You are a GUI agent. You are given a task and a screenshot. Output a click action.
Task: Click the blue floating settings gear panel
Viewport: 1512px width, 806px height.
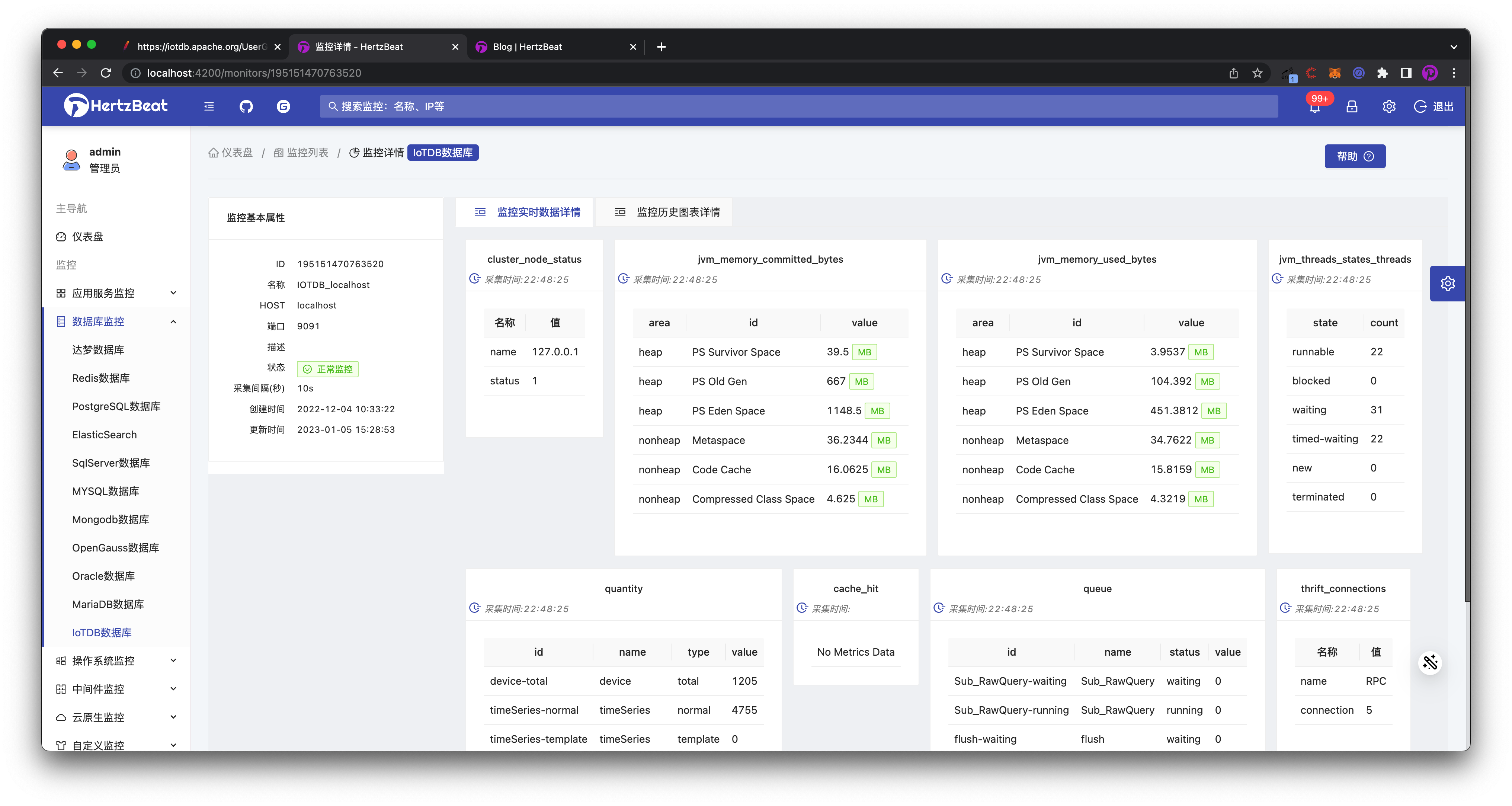(x=1447, y=284)
